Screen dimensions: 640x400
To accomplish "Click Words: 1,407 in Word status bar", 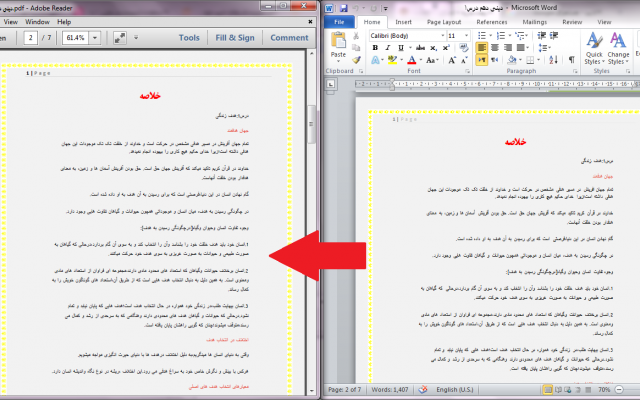I will click(390, 389).
